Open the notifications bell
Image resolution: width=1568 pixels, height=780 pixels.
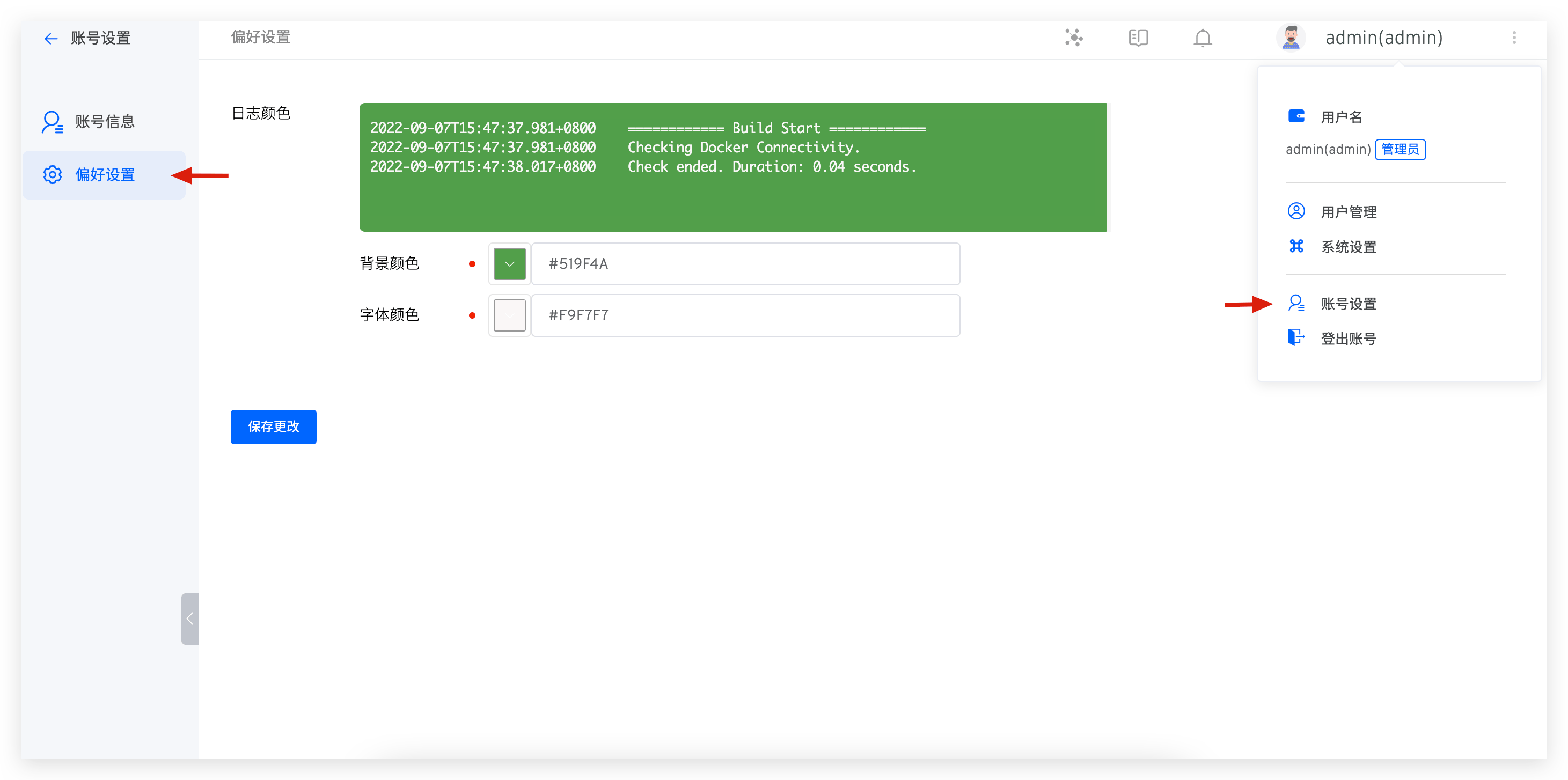tap(1202, 38)
